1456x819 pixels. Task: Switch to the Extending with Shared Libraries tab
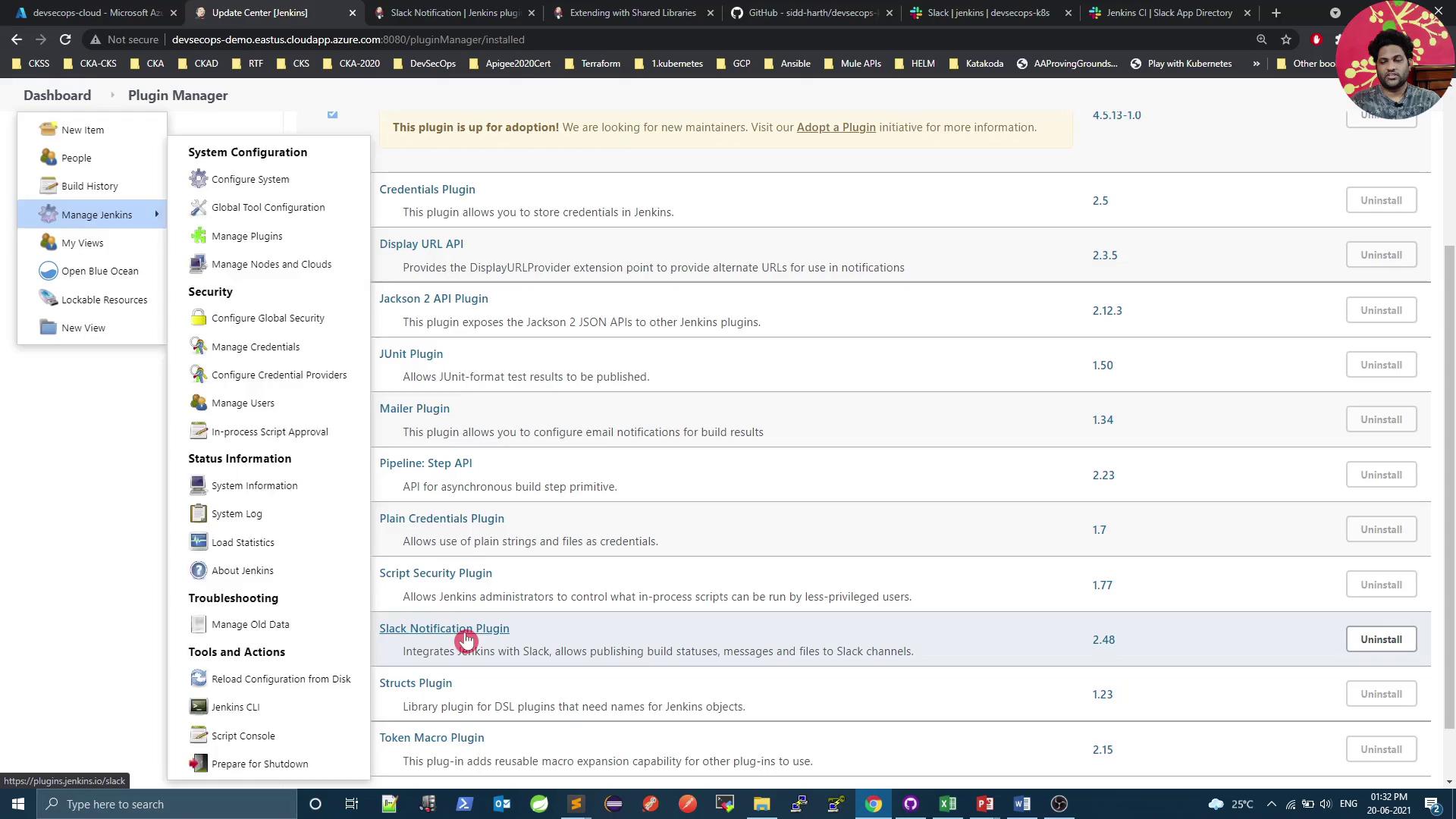[x=632, y=13]
